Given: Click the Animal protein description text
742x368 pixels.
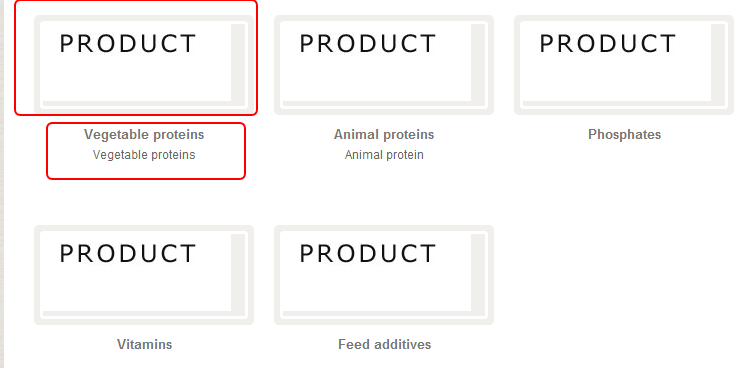Looking at the screenshot, I should pyautogui.click(x=384, y=155).
